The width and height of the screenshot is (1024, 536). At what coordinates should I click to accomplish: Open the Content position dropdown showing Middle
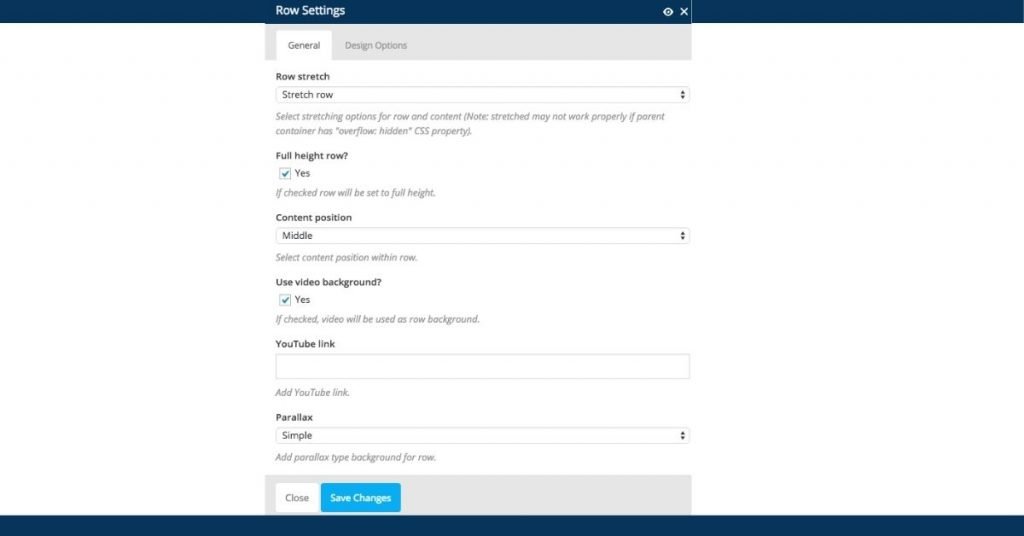[x=482, y=236]
